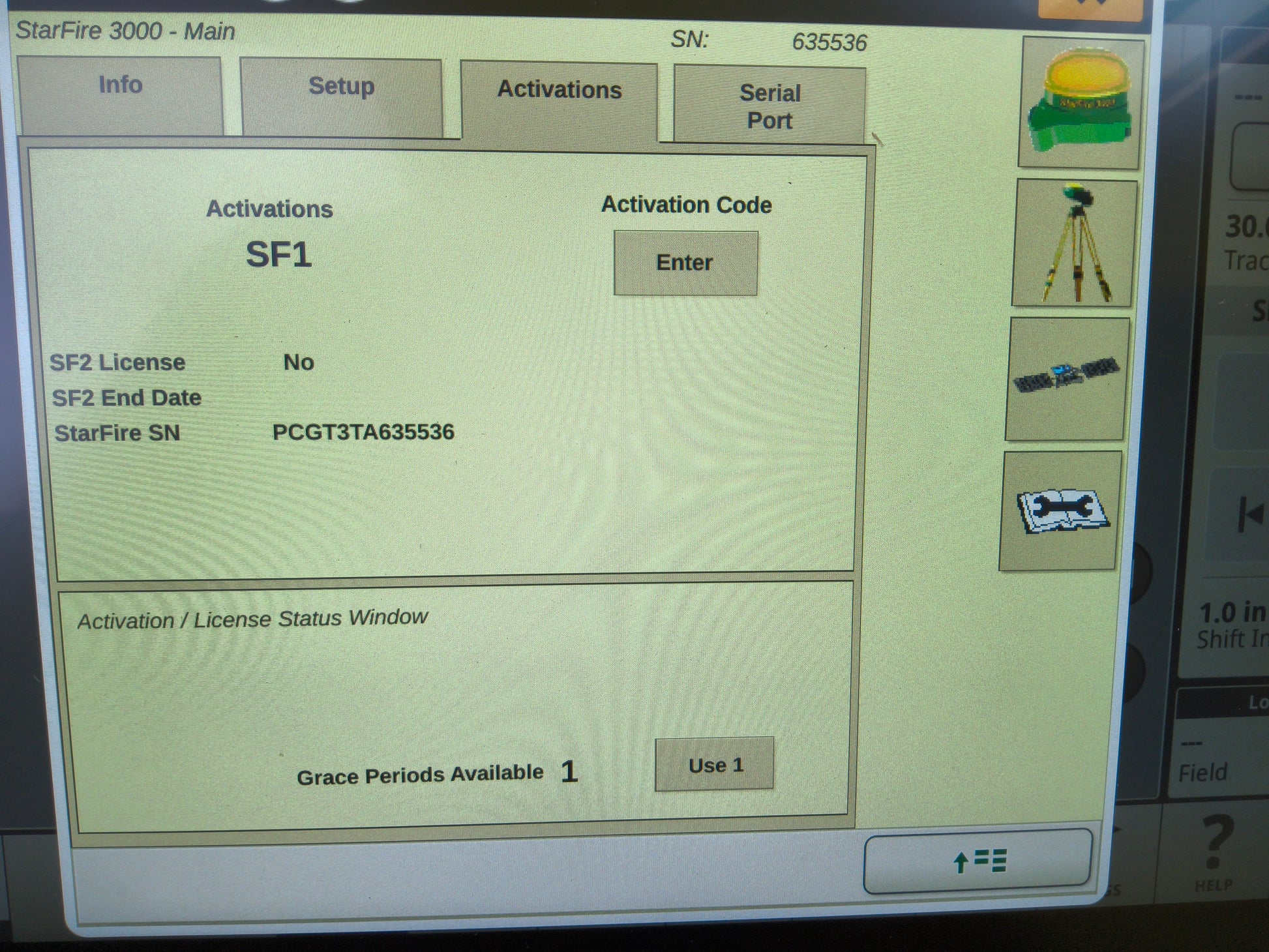Click the SF1 activation label

pyautogui.click(x=278, y=254)
